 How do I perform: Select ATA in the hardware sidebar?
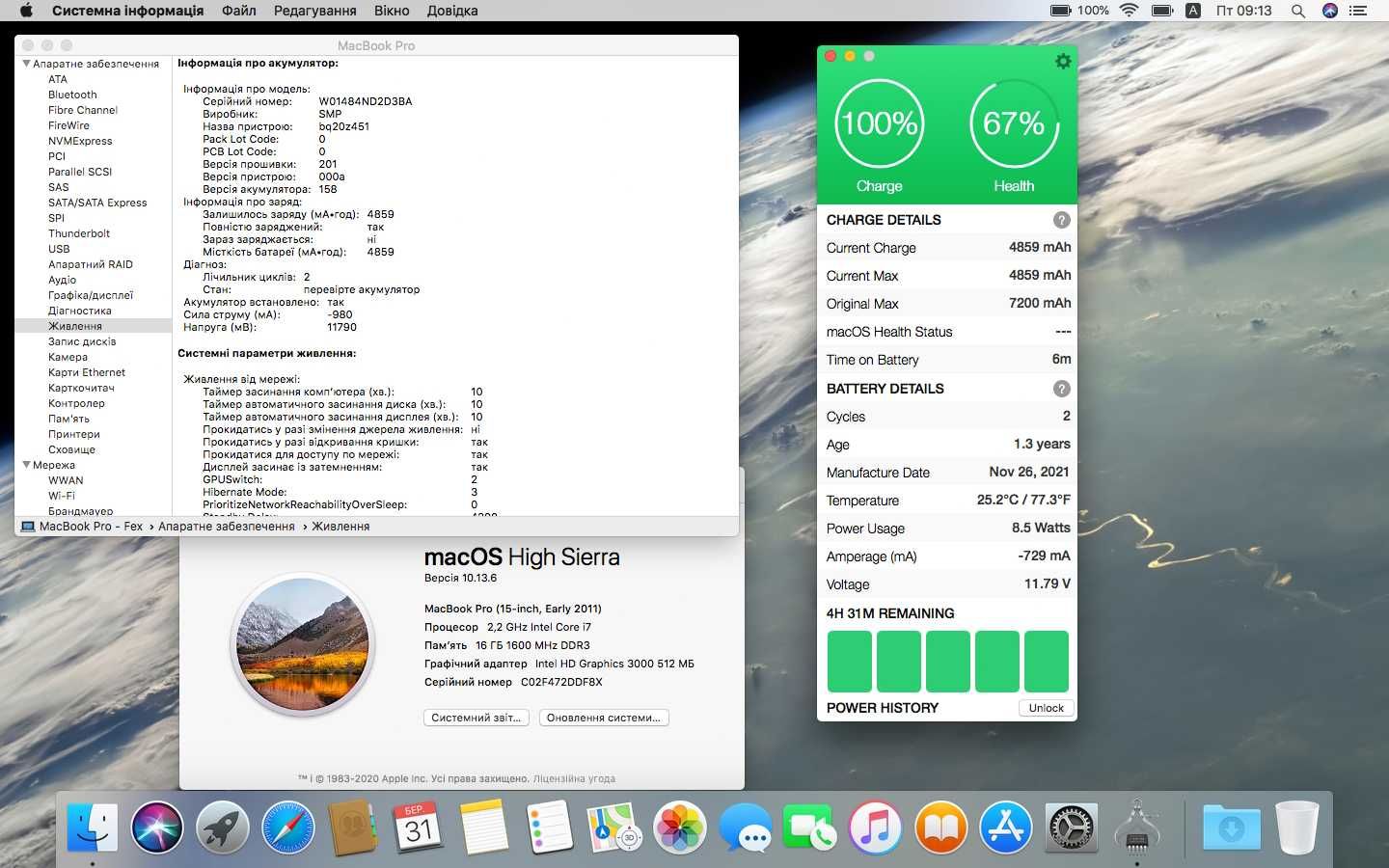coord(58,79)
